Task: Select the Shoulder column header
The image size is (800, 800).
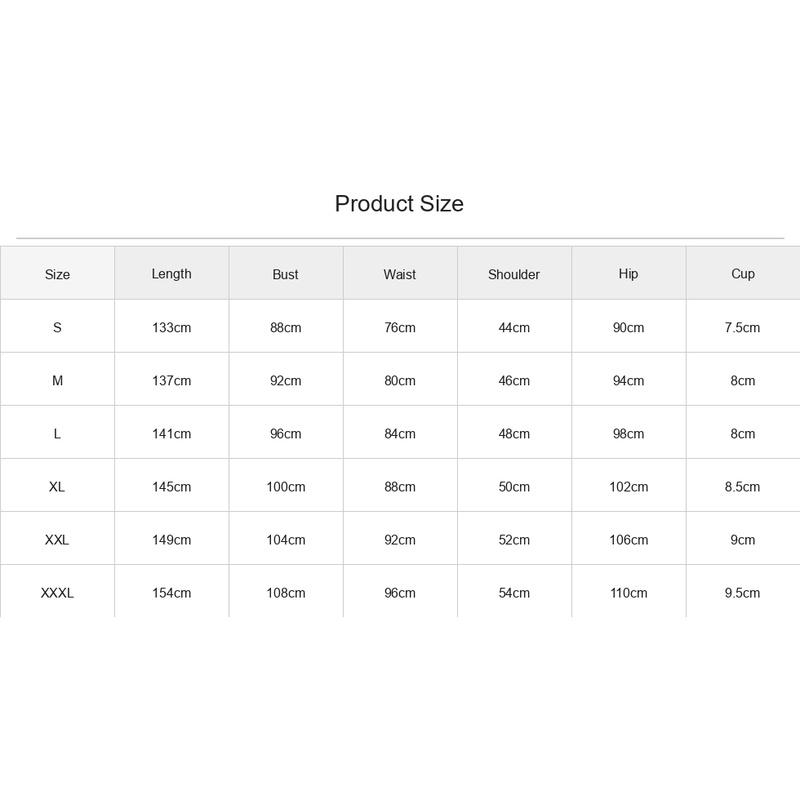Action: [x=514, y=274]
